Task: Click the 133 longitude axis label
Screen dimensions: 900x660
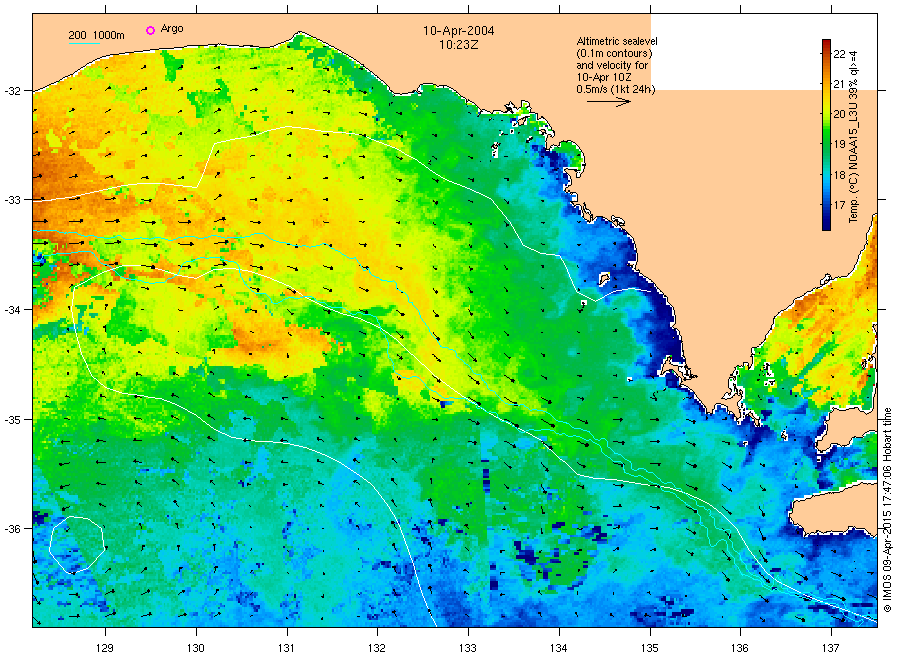Action: 468,648
